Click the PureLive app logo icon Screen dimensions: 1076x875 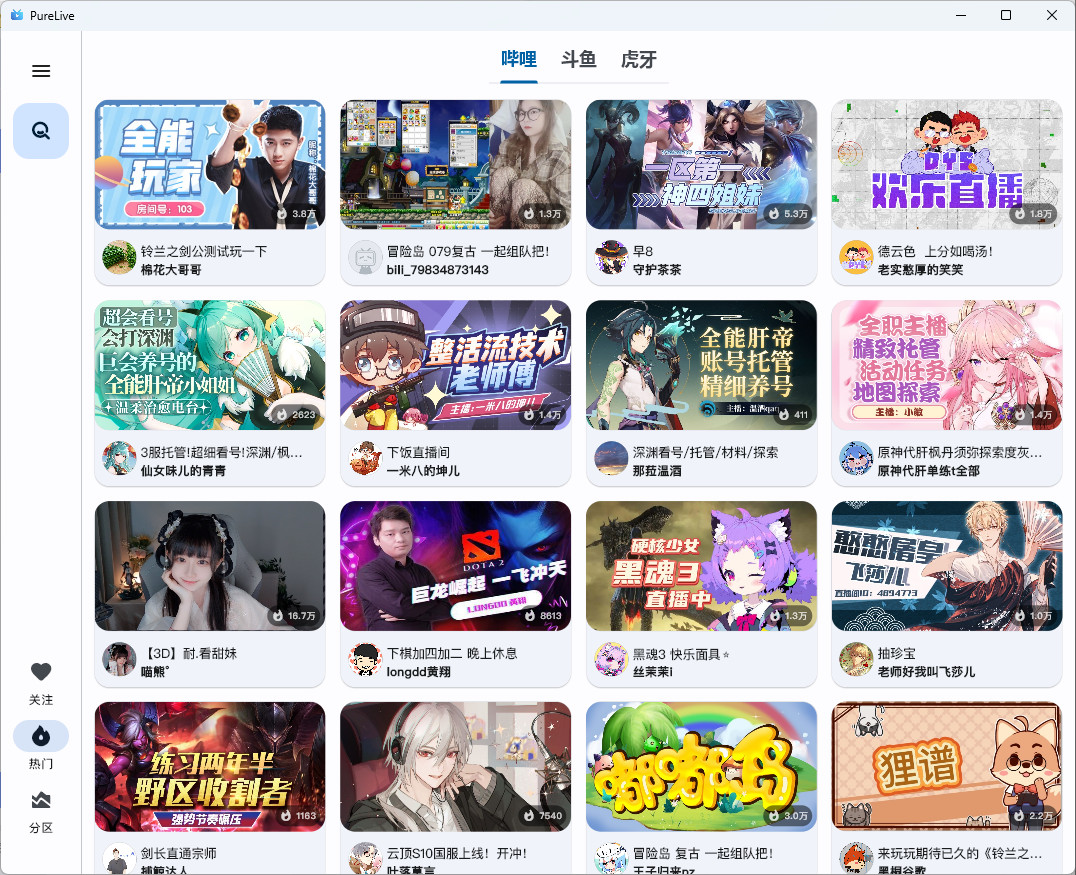pos(16,15)
